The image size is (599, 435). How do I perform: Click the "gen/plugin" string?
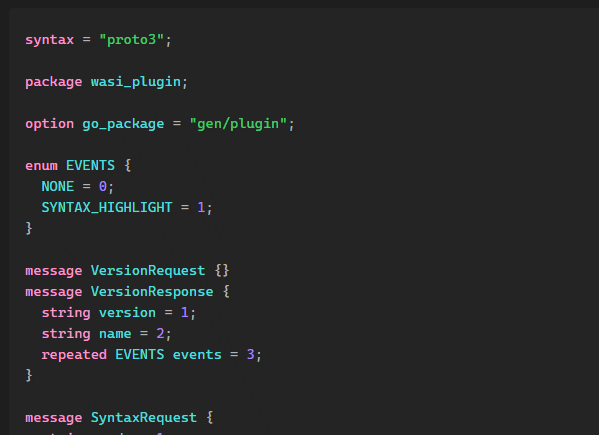238,124
